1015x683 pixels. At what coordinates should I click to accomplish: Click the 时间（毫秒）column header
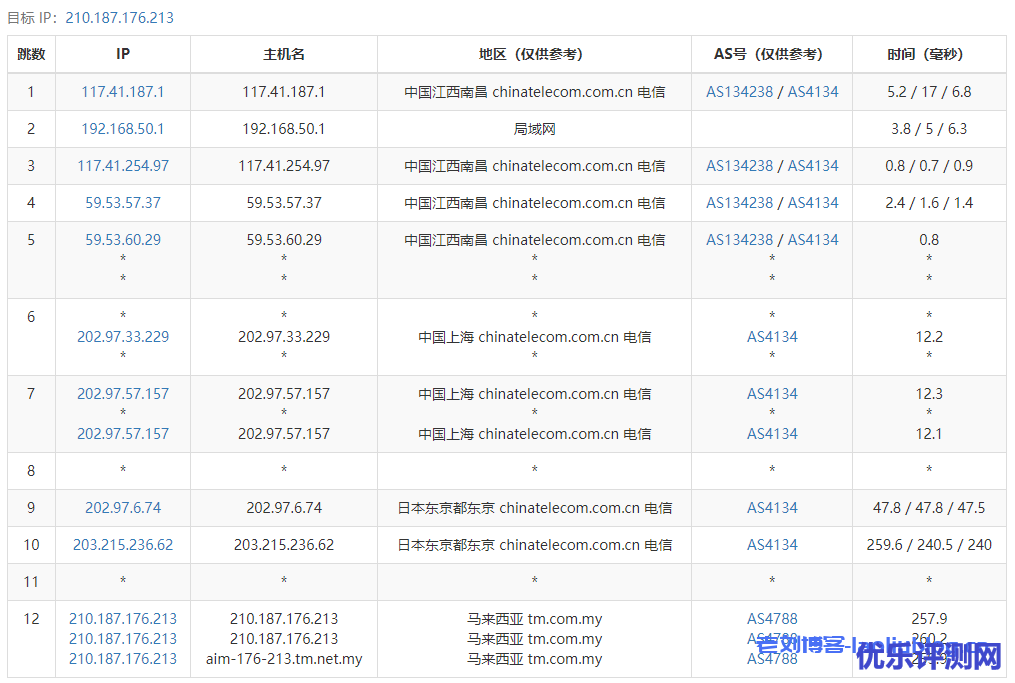click(929, 55)
